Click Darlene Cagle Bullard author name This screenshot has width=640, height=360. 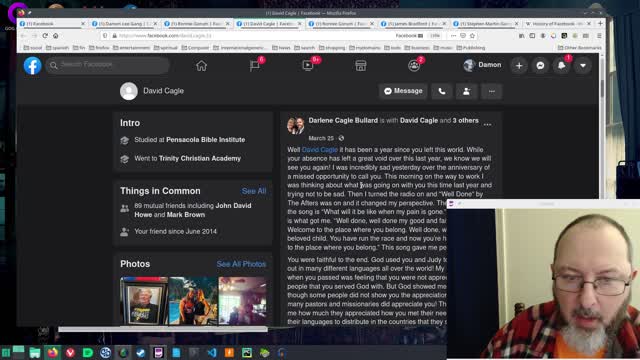click(x=343, y=120)
